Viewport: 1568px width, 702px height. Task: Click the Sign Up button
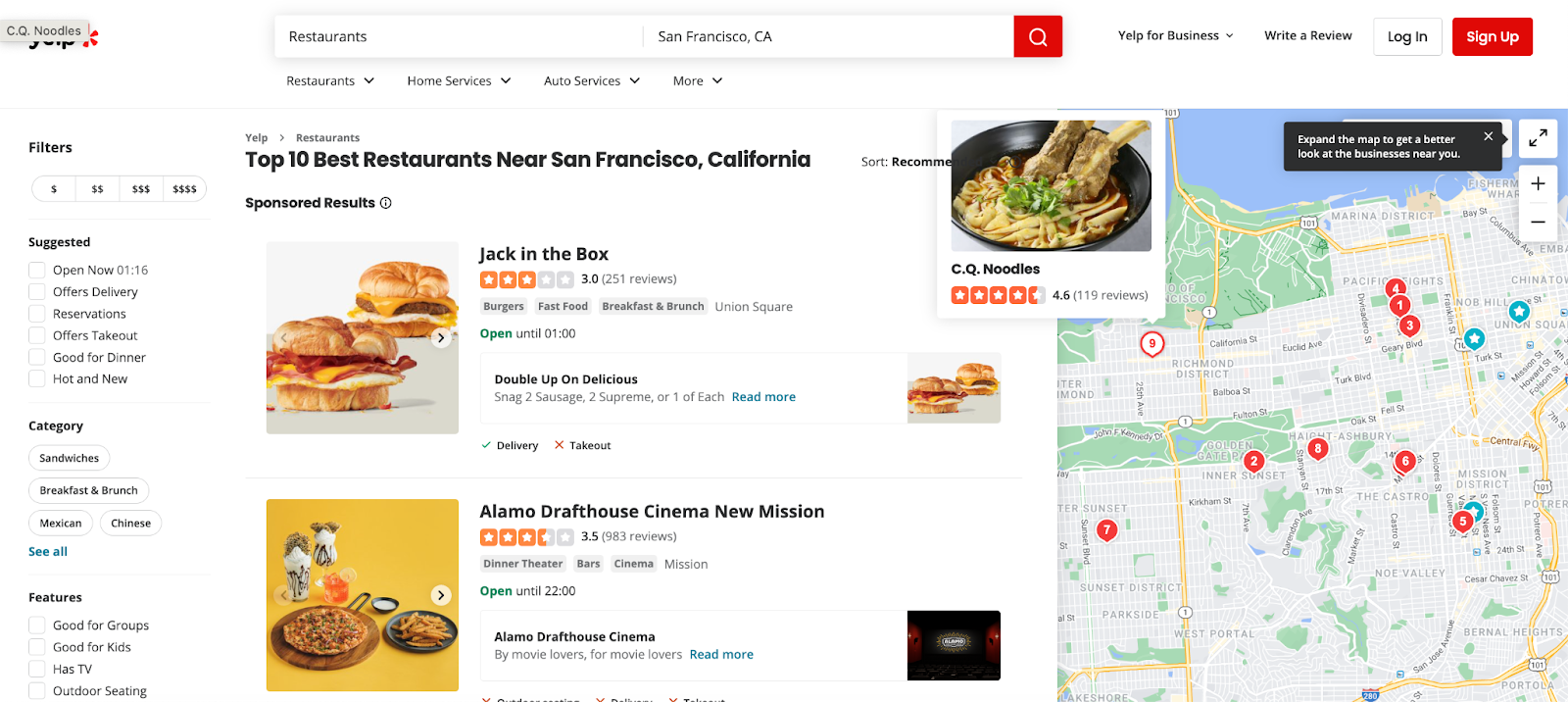tap(1492, 36)
